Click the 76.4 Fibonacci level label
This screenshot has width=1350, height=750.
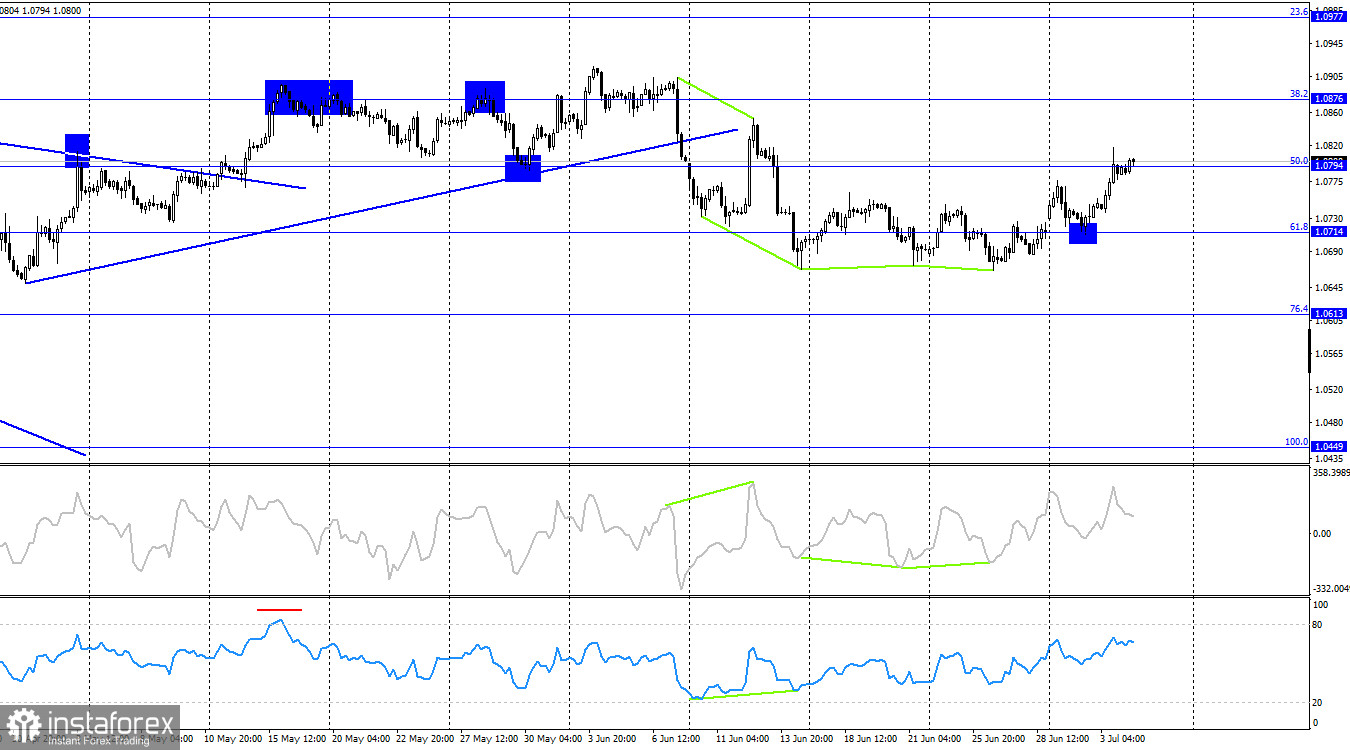point(1298,309)
